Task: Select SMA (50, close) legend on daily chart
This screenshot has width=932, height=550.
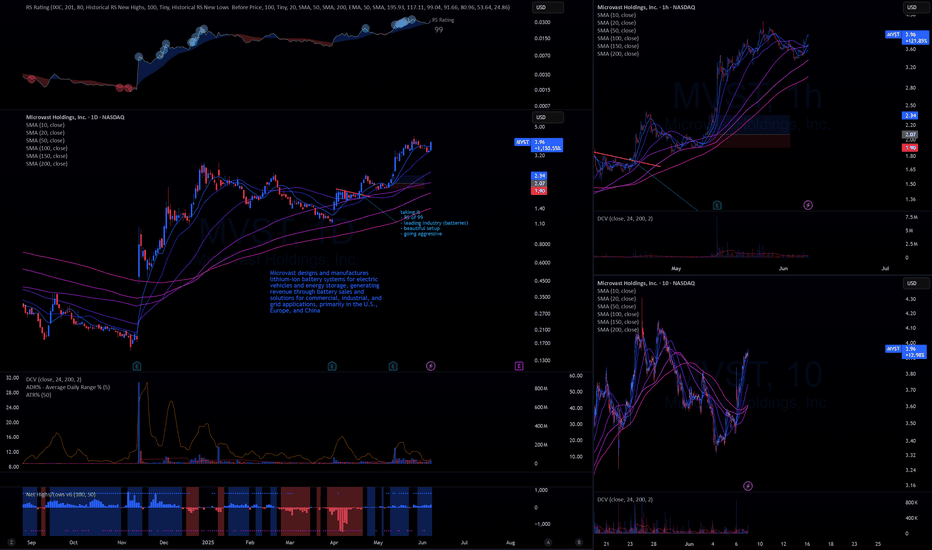Action: click(45, 140)
